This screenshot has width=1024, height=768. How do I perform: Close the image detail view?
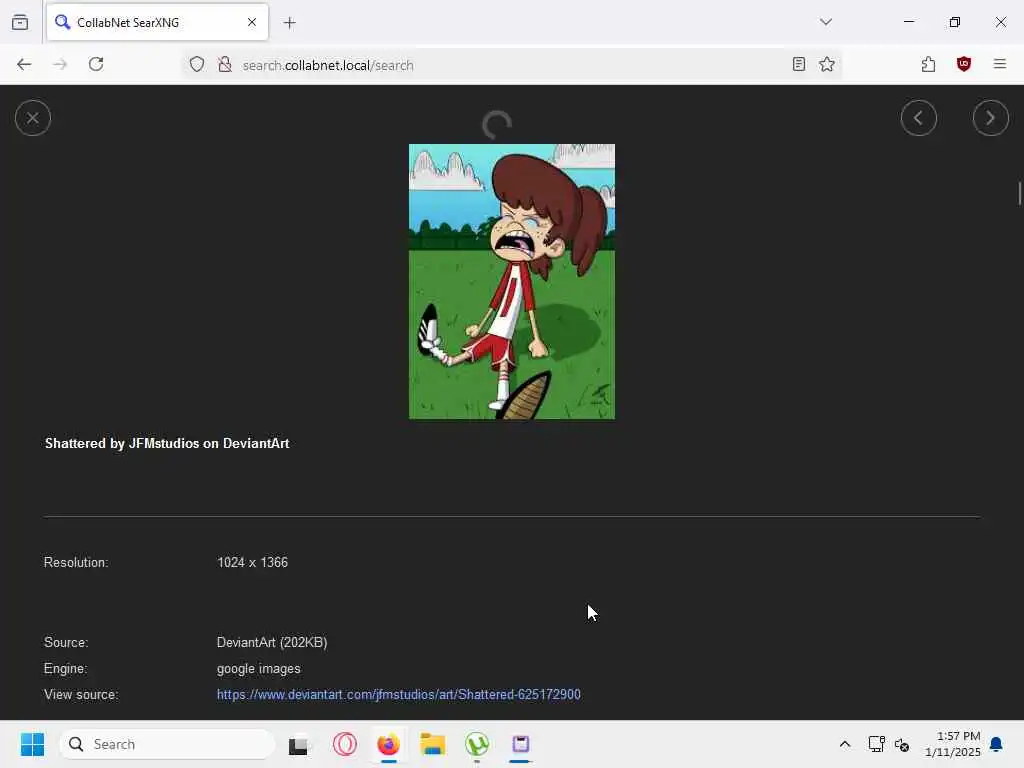(x=33, y=118)
